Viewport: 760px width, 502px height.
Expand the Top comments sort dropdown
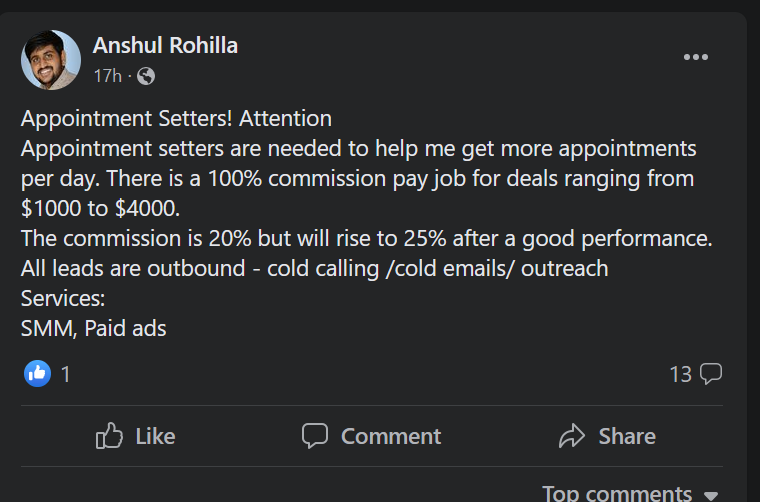616,493
